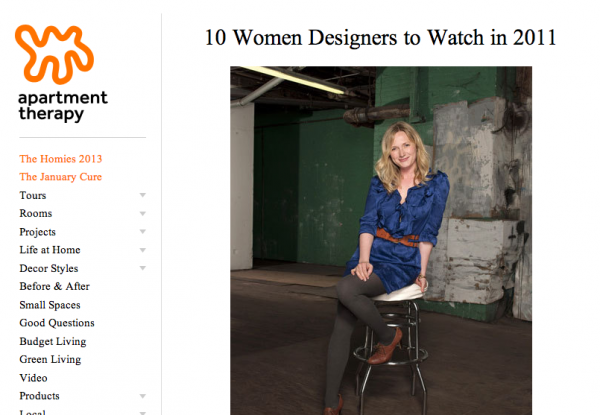
Task: Select the Rooms menu item
Action: 36,214
